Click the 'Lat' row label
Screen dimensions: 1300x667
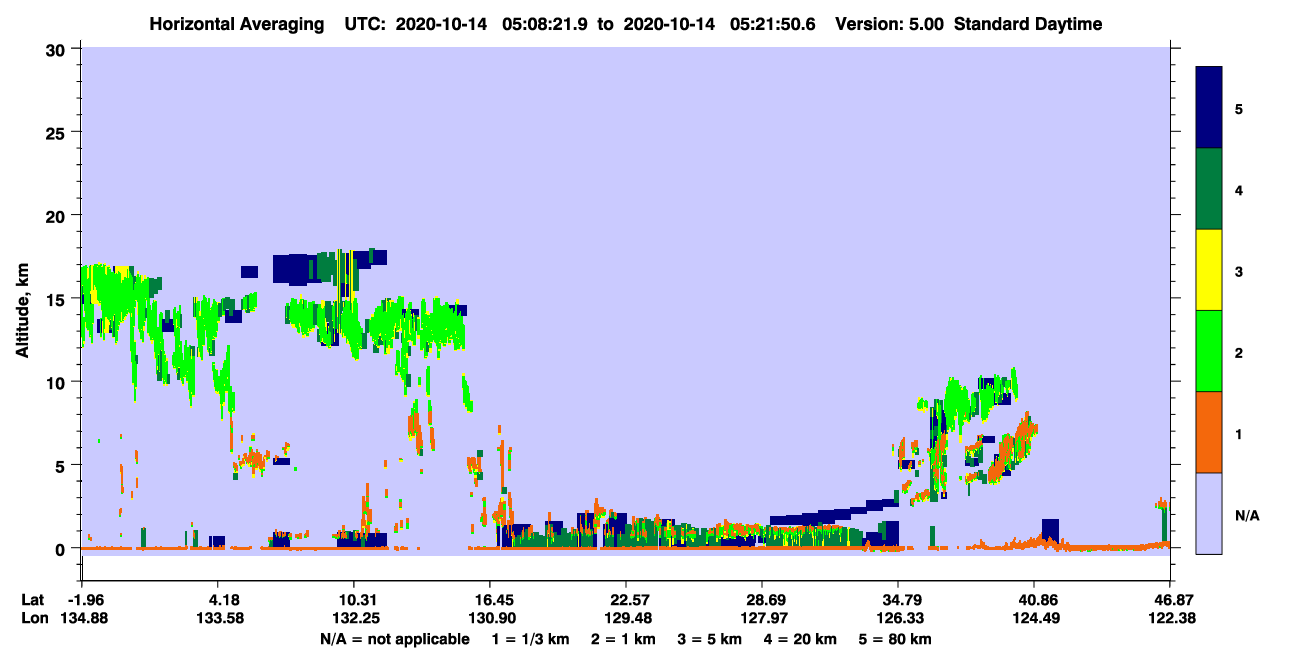[x=33, y=600]
